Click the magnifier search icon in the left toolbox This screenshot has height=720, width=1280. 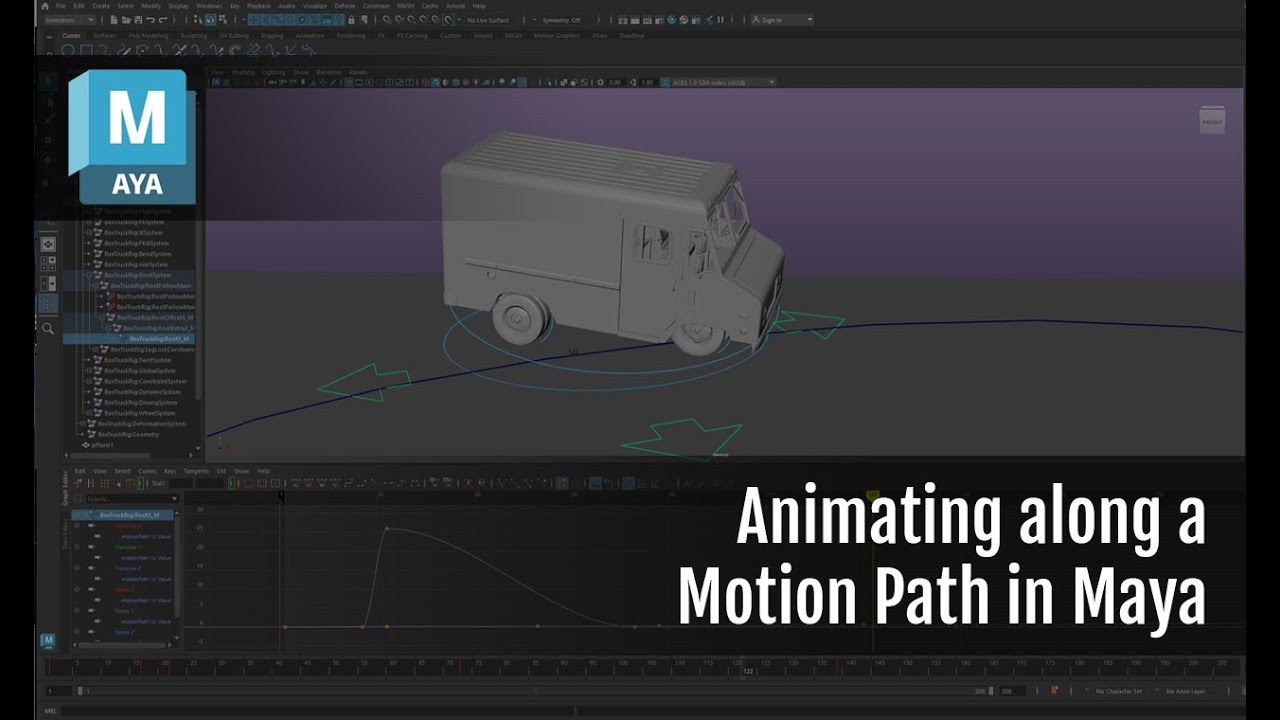click(48, 328)
